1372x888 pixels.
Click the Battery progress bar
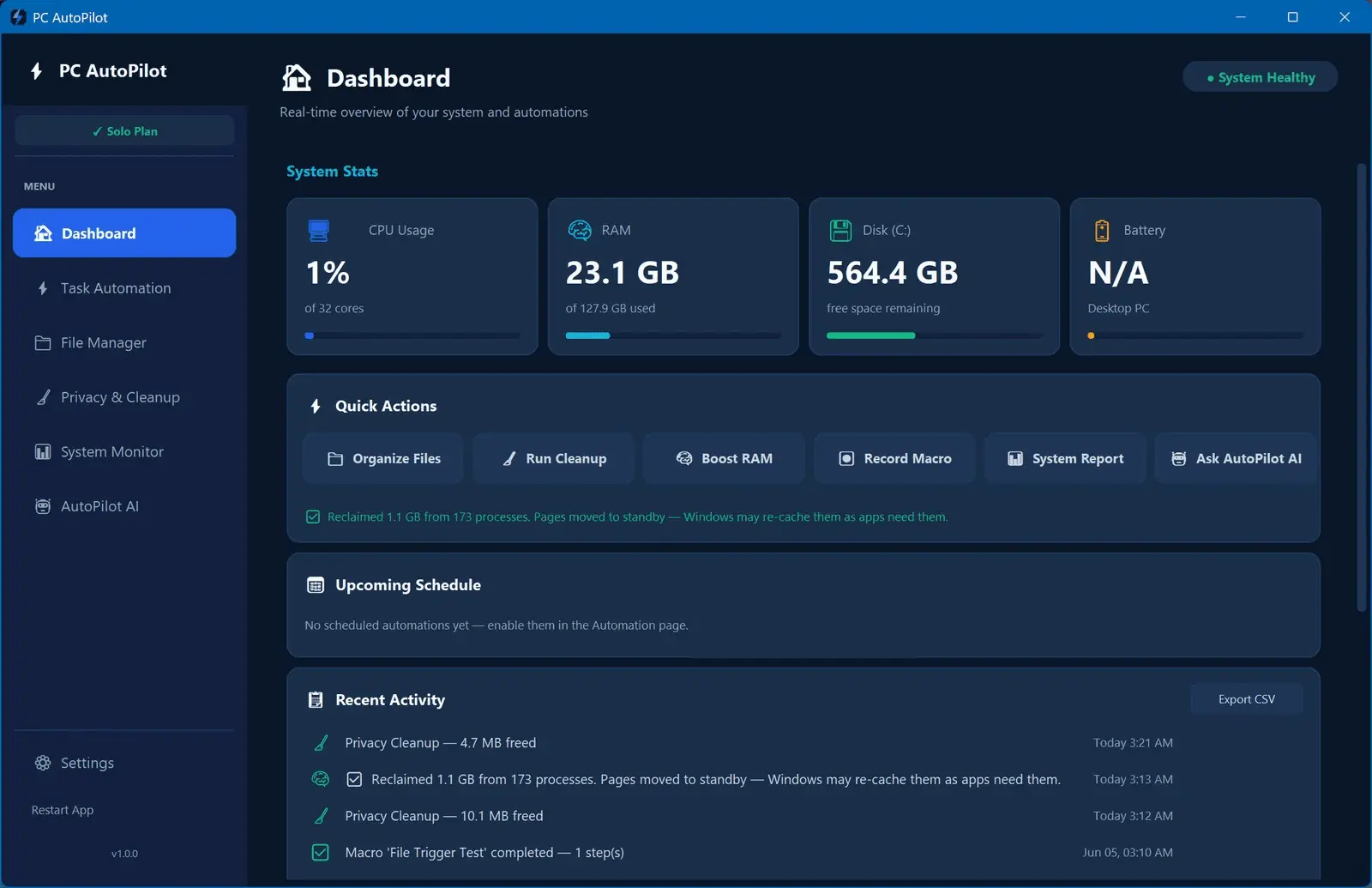[x=1195, y=335]
